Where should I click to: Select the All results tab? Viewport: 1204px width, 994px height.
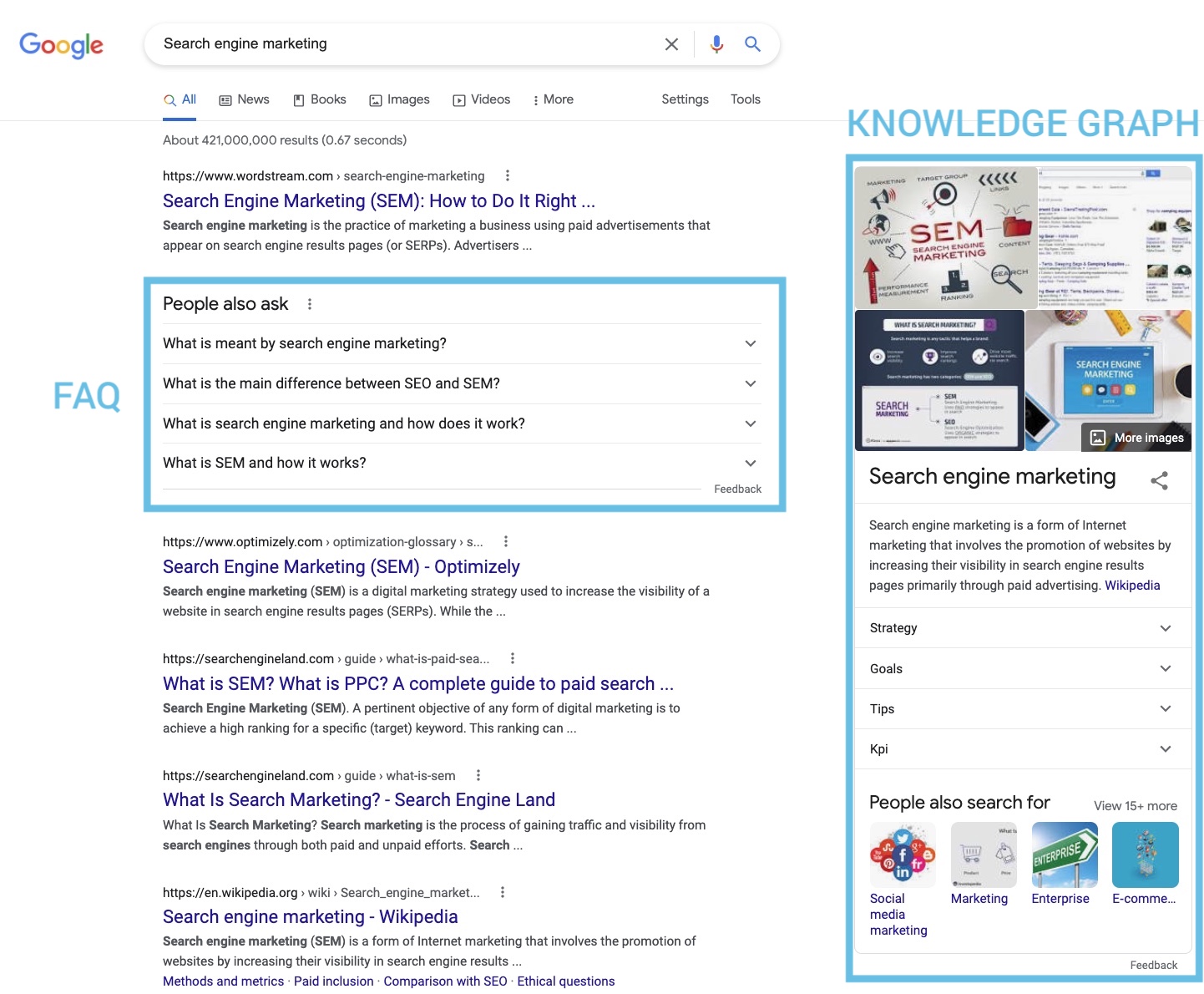point(180,99)
